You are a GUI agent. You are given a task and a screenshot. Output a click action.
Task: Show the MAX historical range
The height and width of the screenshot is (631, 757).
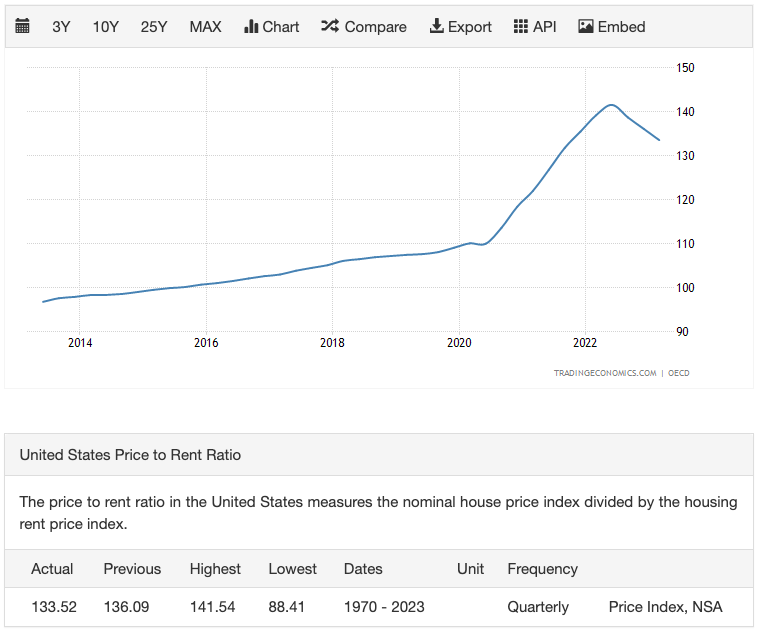206,27
